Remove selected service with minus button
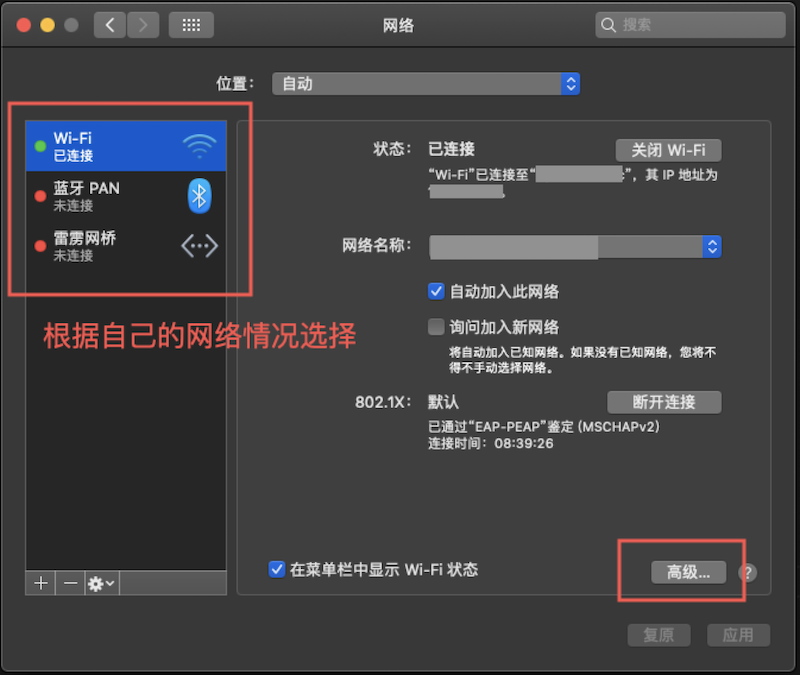The image size is (800, 675). click(70, 583)
